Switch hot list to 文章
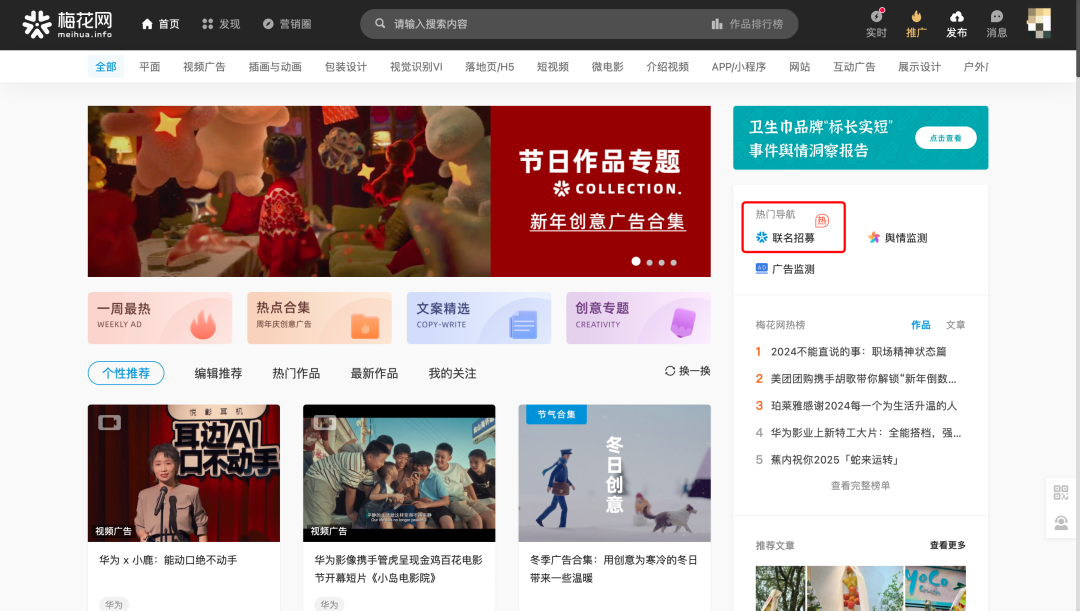This screenshot has height=611, width=1080. pos(955,325)
